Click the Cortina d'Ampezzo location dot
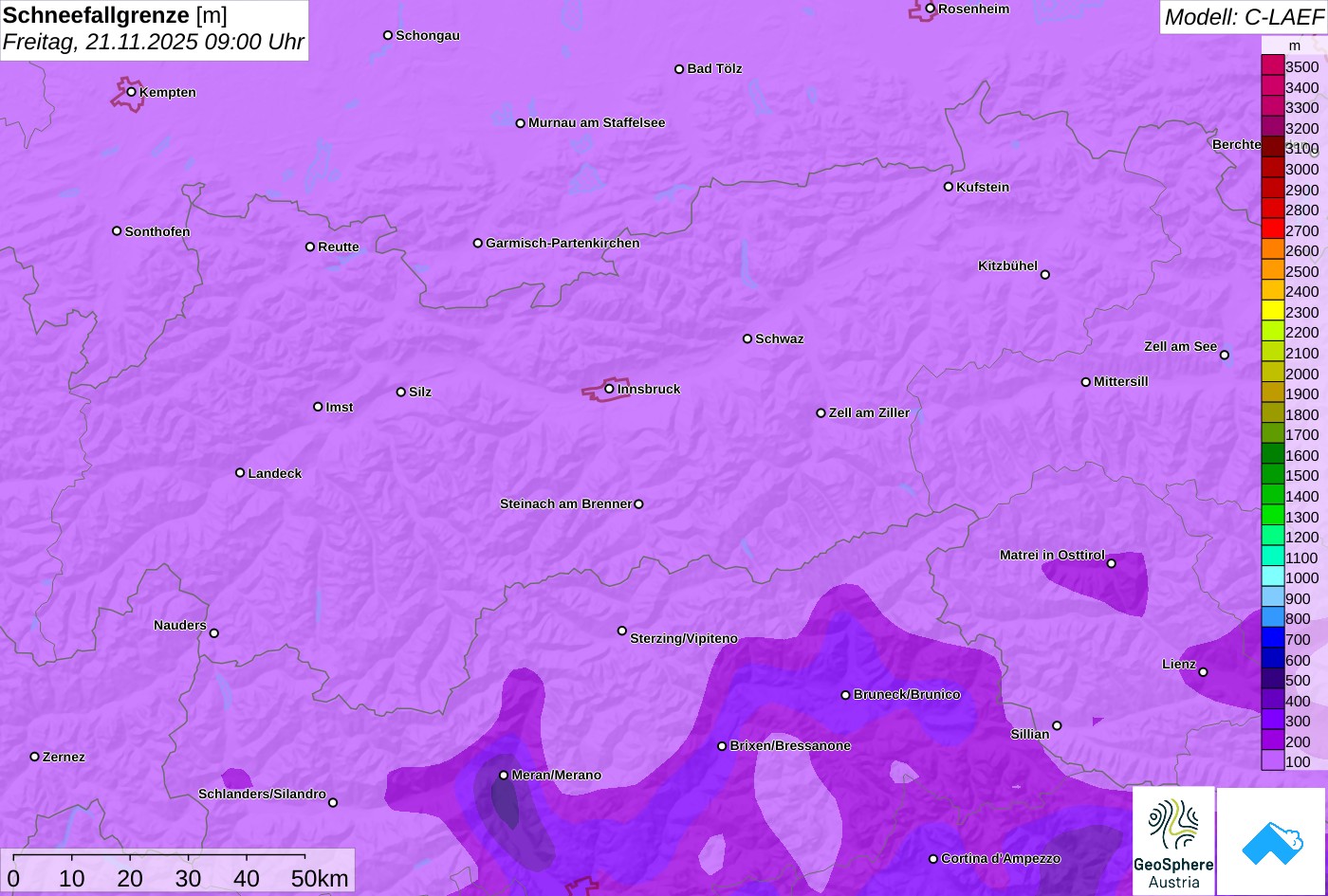 tap(932, 859)
